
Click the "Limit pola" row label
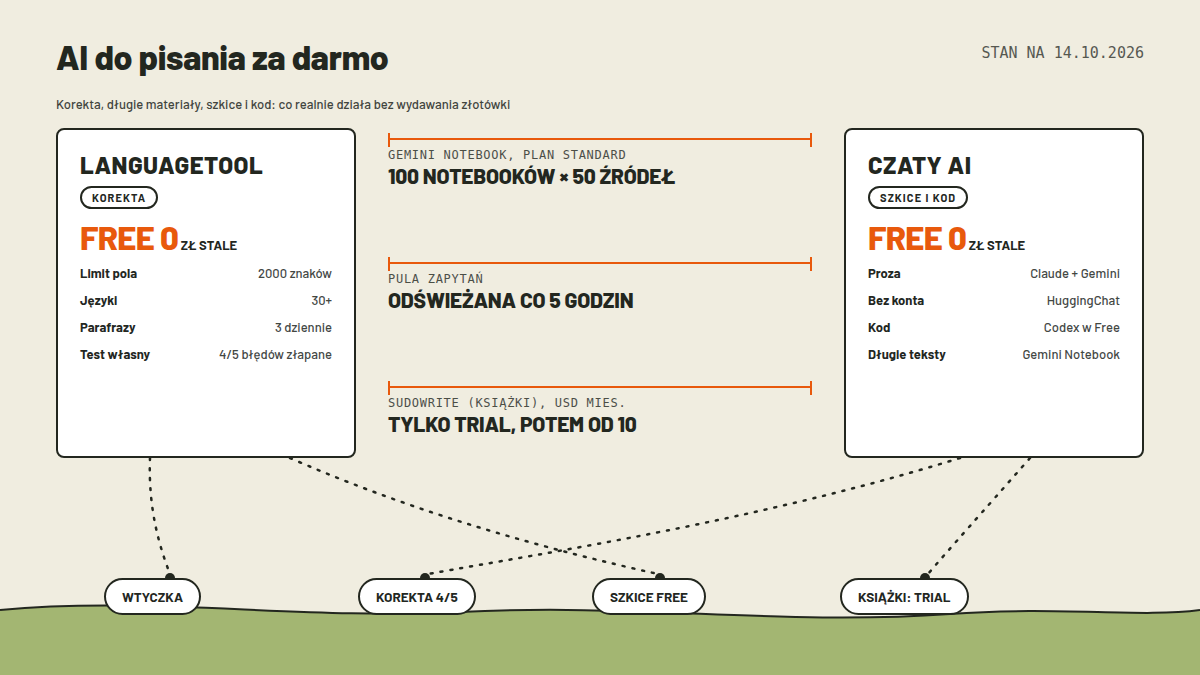pyautogui.click(x=109, y=273)
